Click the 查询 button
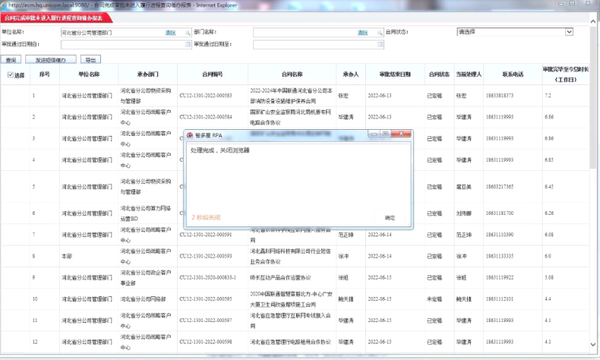600x360 pixels. coord(11,60)
